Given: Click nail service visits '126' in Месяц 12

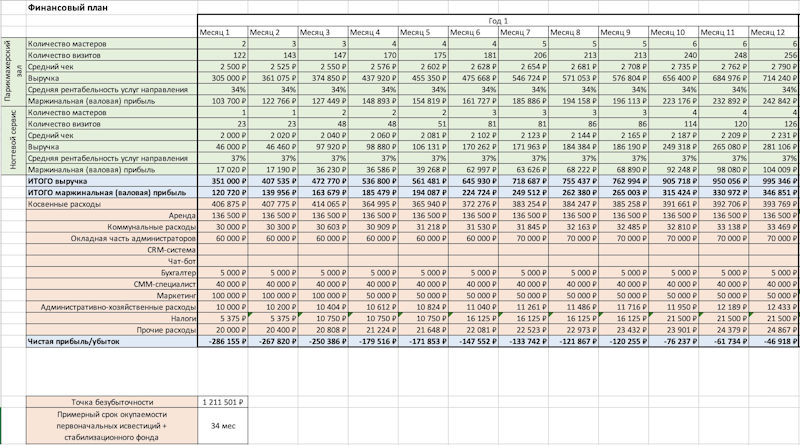Looking at the screenshot, I should pyautogui.click(x=773, y=123).
